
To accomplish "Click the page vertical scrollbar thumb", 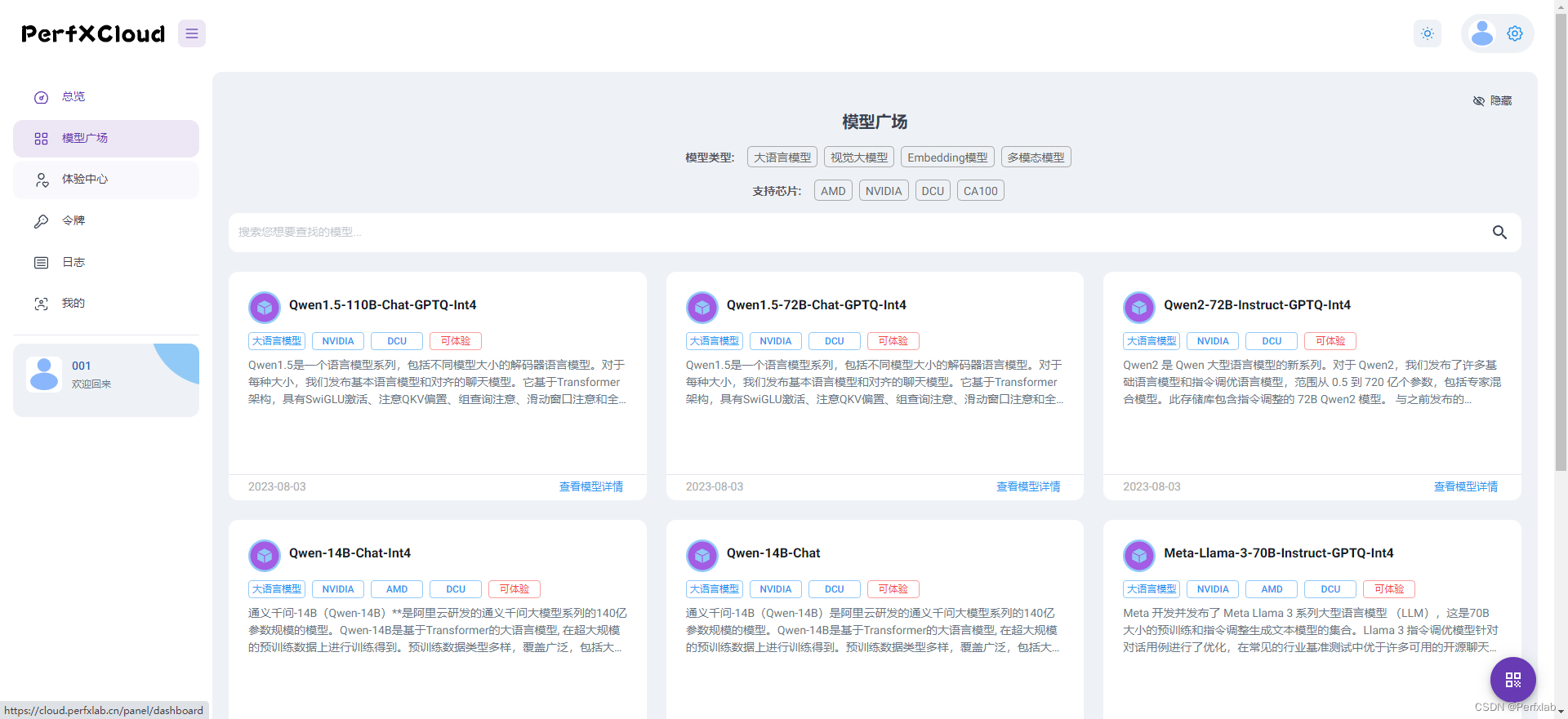I will coord(1561,242).
